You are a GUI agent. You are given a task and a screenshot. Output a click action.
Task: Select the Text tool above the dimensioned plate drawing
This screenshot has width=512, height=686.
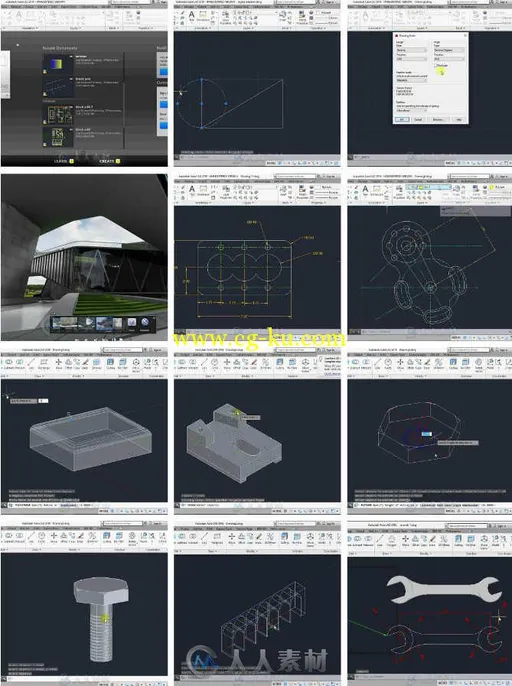192,191
